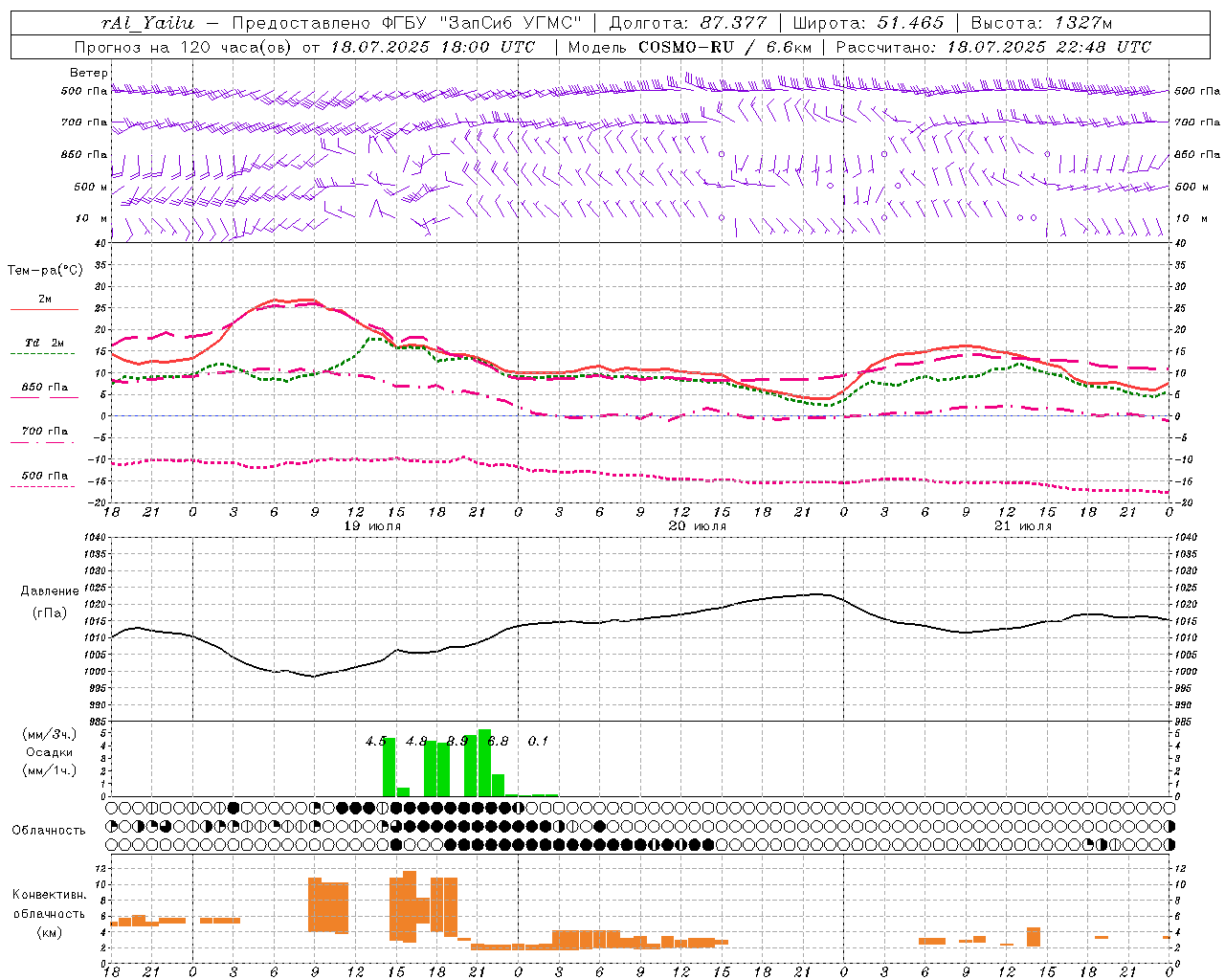Click the 19 июля date label
The image size is (1225, 980).
(x=372, y=526)
